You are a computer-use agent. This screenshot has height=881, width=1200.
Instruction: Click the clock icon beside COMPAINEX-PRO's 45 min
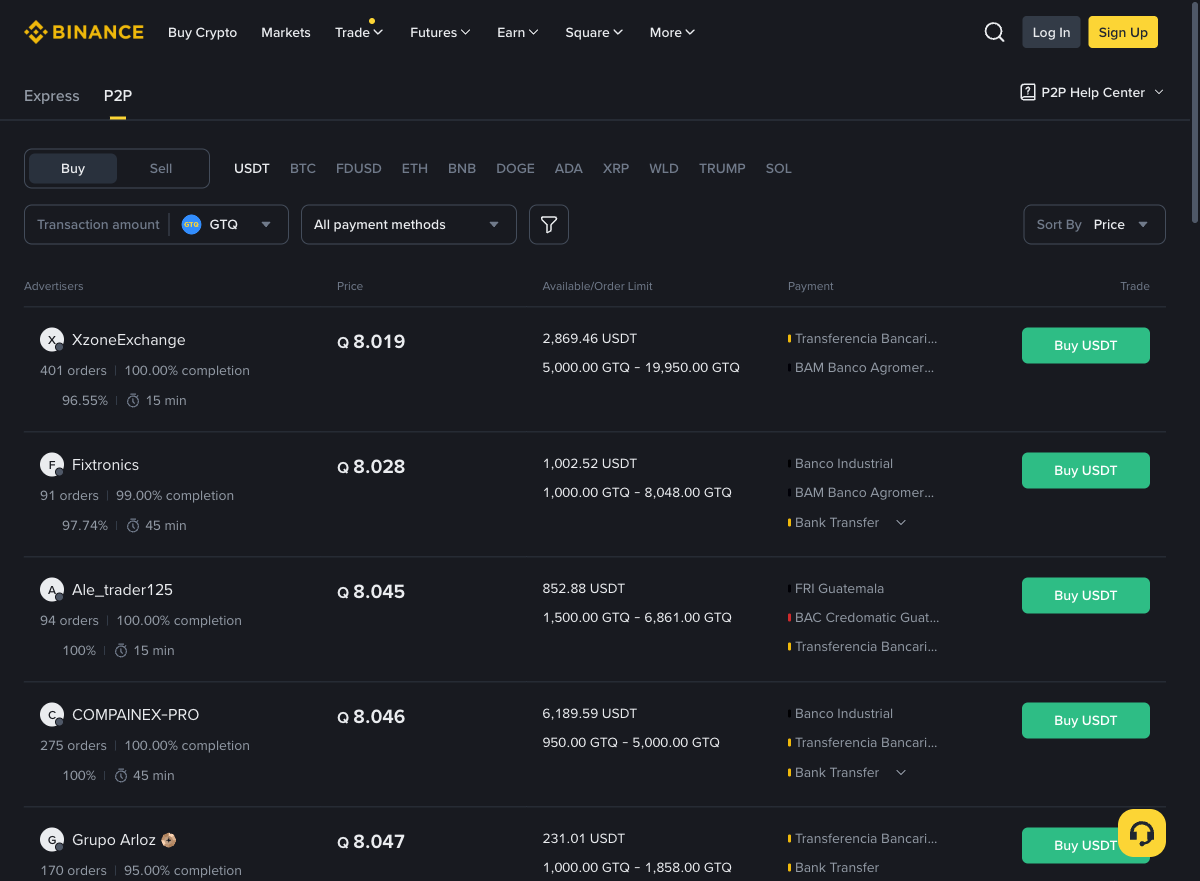point(121,776)
